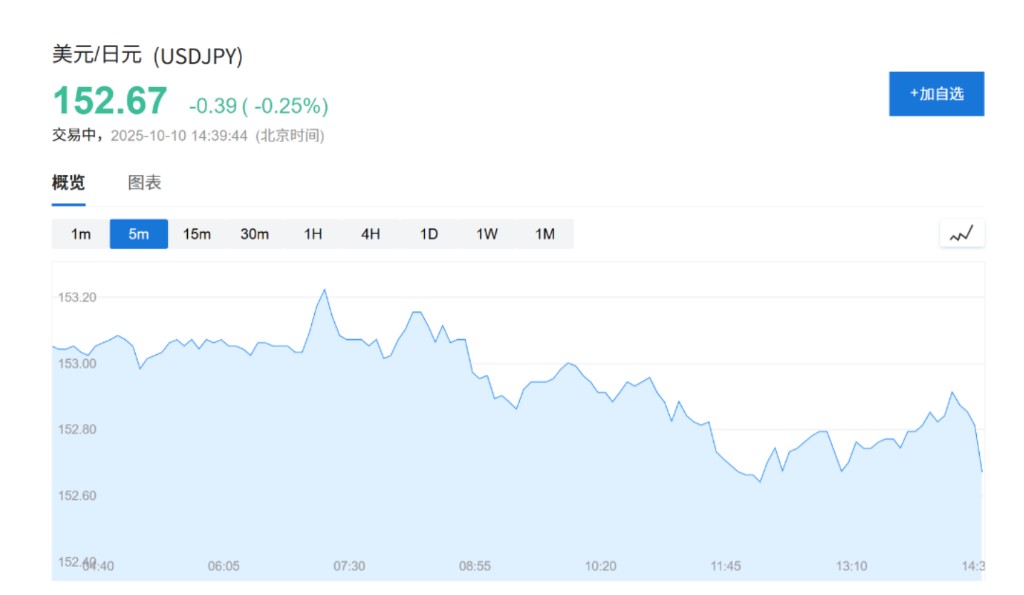
Task: Add USDJPY to watchlist with 加自选
Action: [936, 94]
